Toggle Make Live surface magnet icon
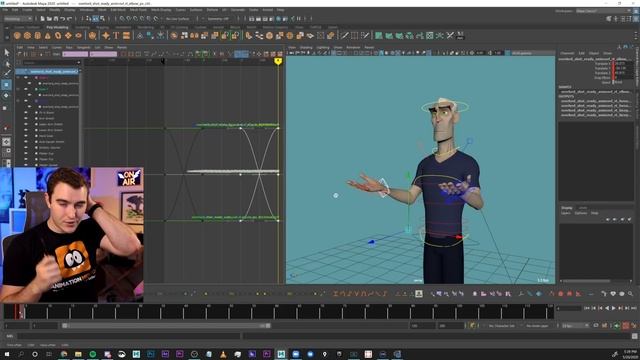The height and width of the screenshot is (360, 640). tap(156, 19)
